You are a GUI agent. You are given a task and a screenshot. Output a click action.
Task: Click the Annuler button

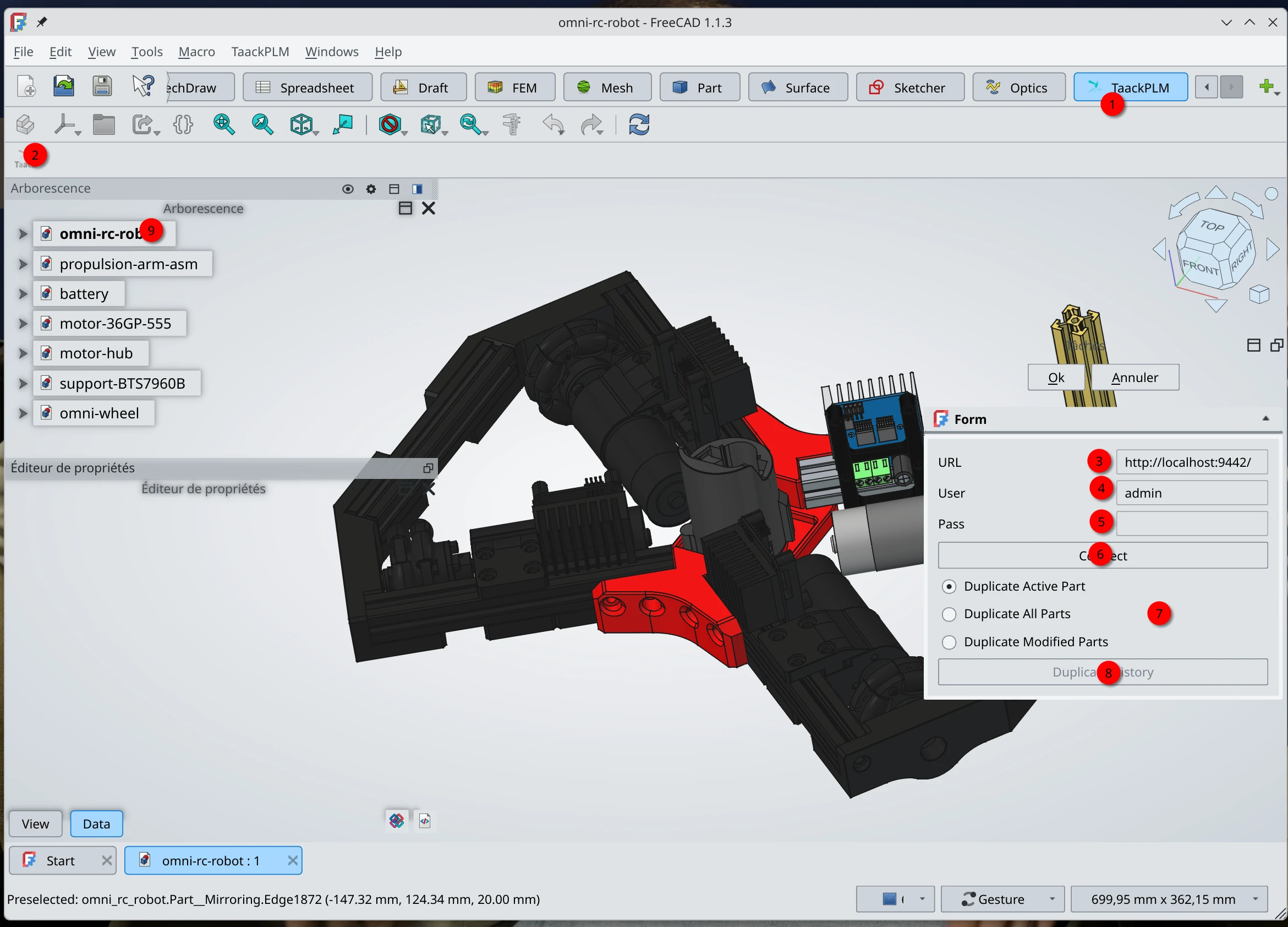1134,378
